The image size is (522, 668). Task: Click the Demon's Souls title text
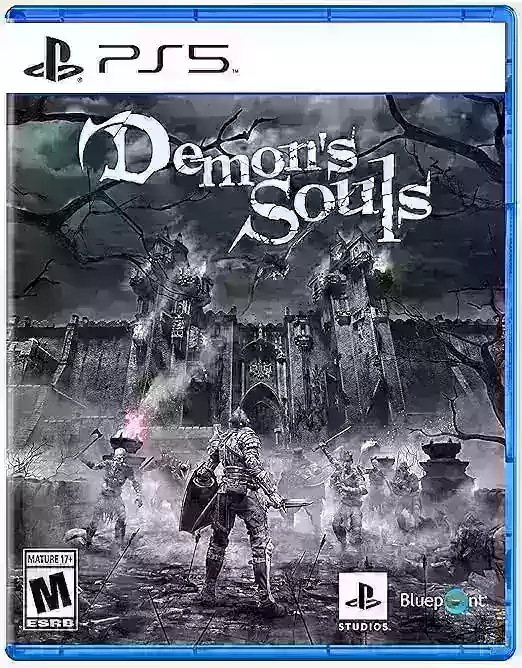(x=254, y=178)
